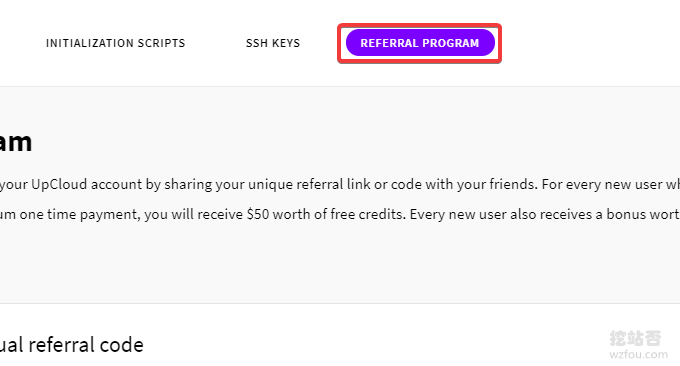Click the "ual referral code" section heading
The image size is (680, 366).
72,345
